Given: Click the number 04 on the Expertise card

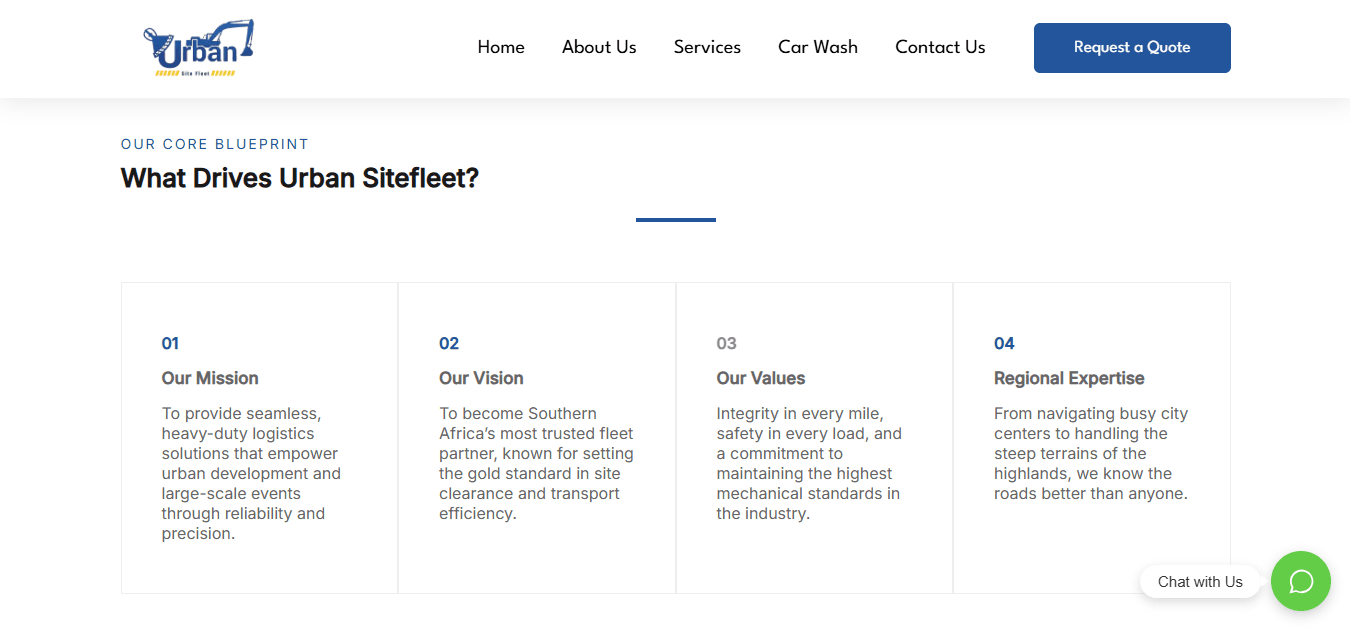Looking at the screenshot, I should point(1003,343).
